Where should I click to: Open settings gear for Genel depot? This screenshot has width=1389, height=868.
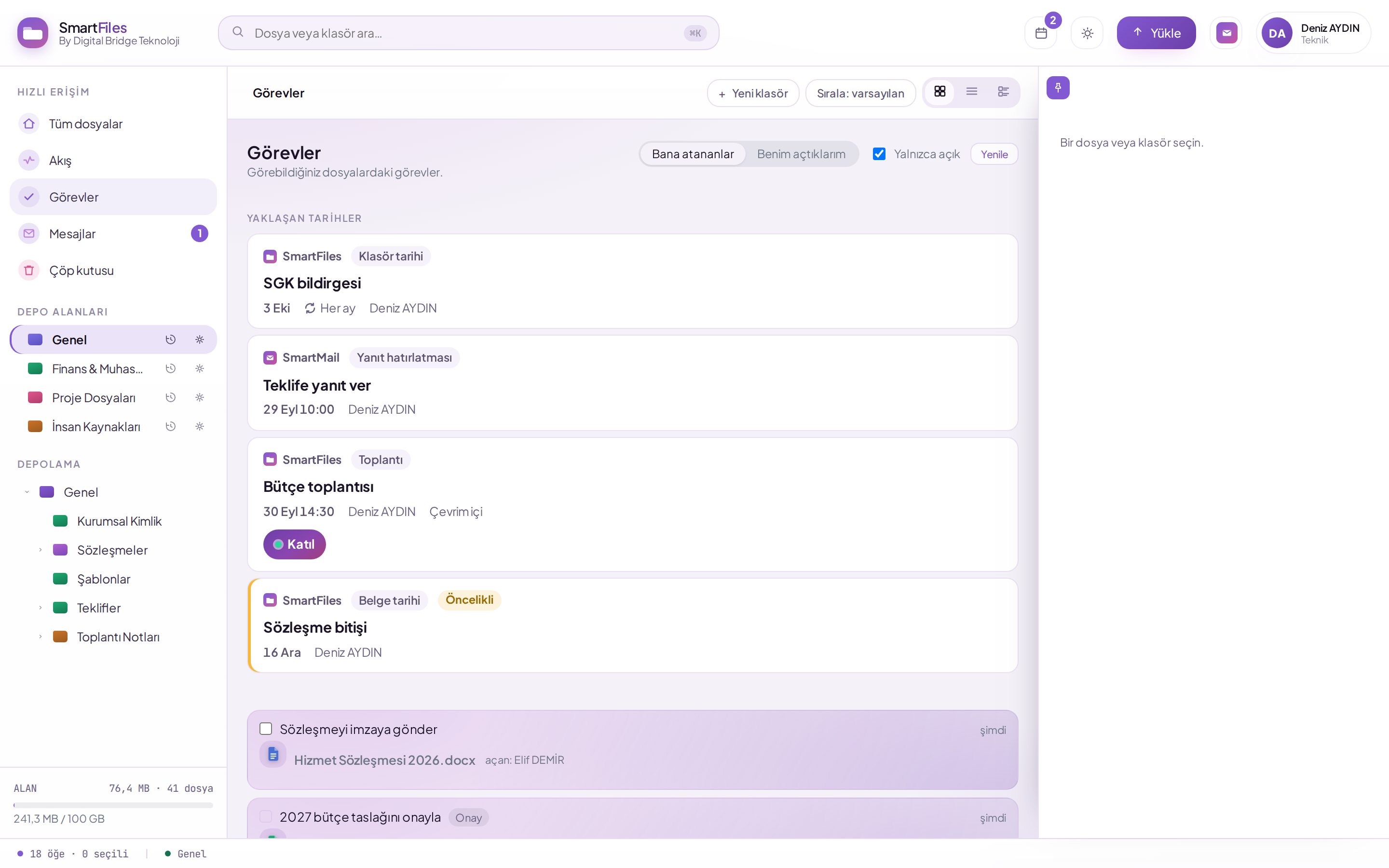click(199, 340)
